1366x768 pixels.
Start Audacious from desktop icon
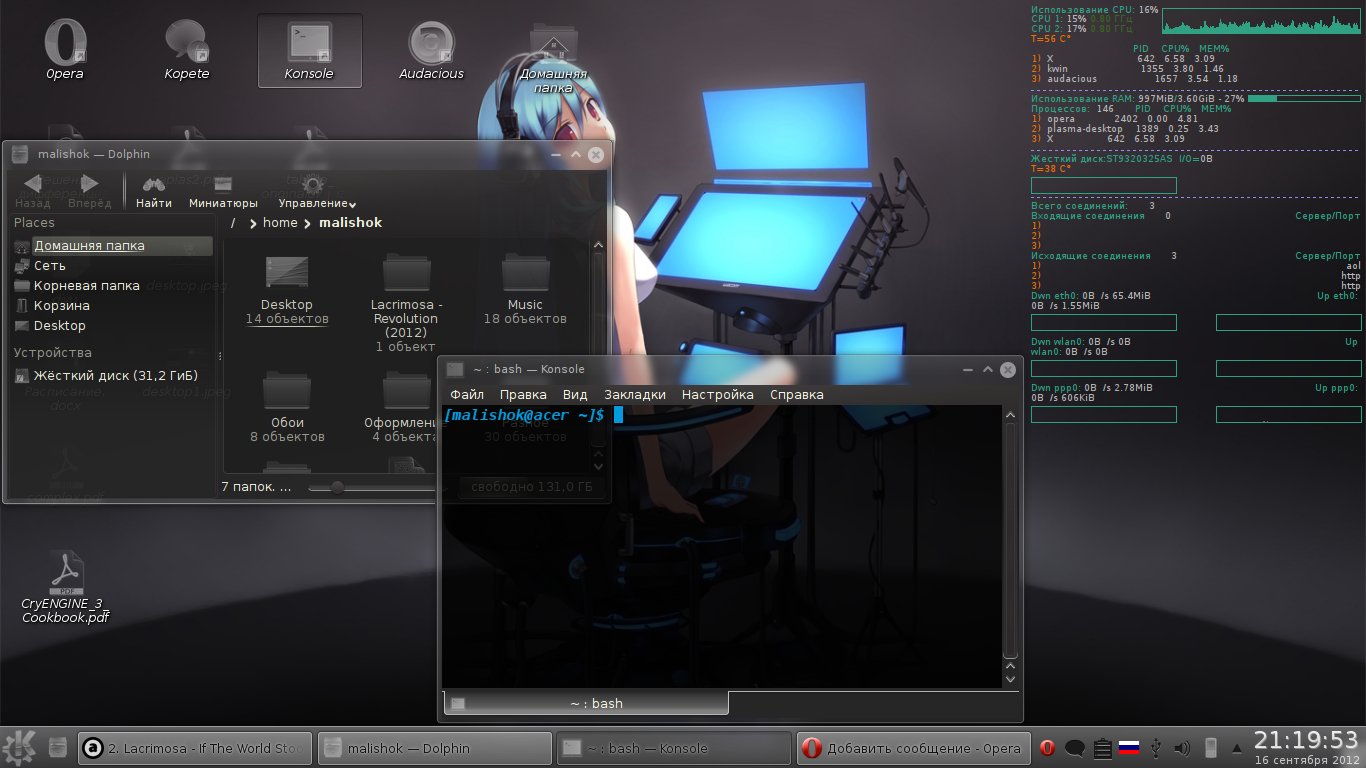431,50
